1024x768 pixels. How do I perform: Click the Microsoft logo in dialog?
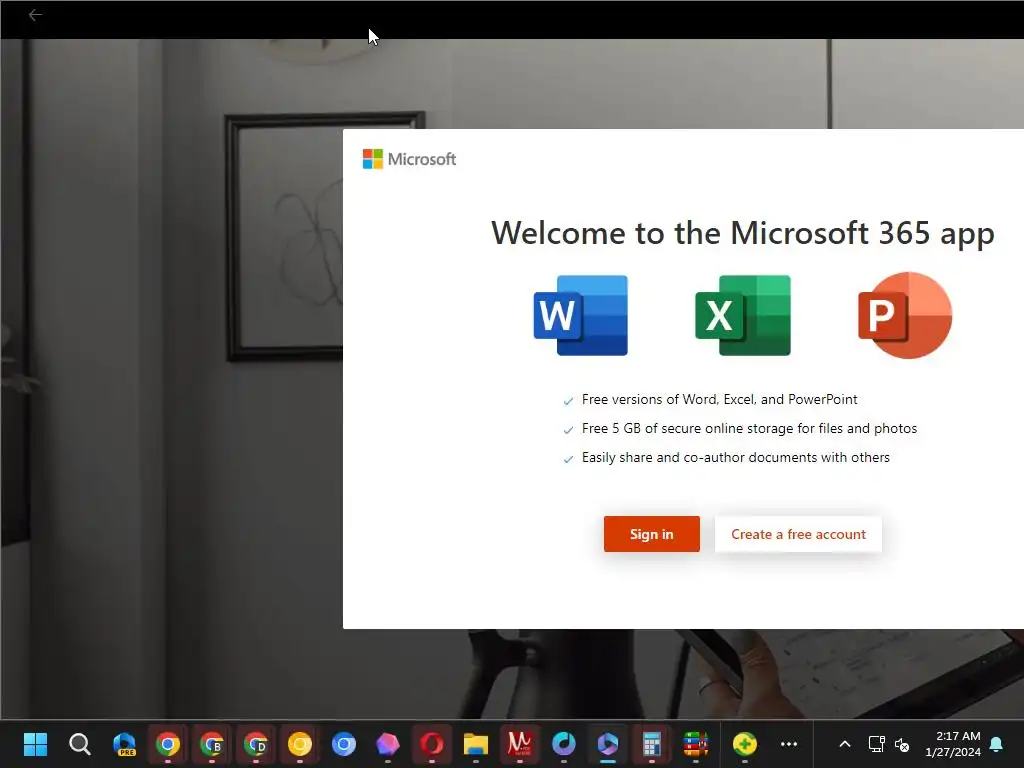click(409, 159)
